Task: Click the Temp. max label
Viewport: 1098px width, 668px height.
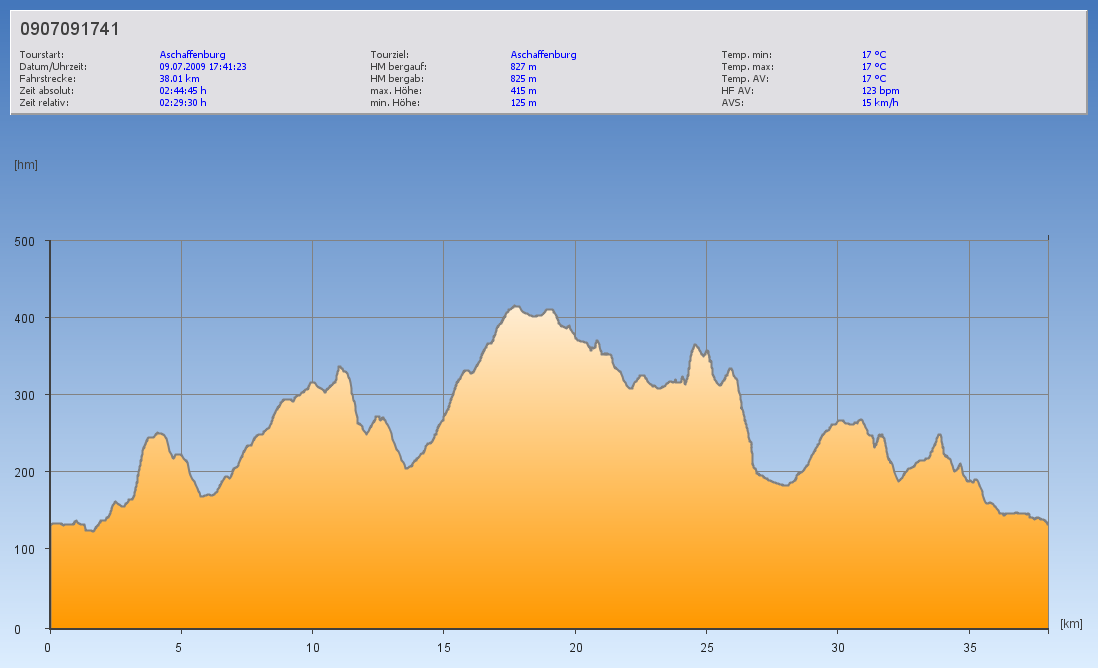Action: pos(747,67)
